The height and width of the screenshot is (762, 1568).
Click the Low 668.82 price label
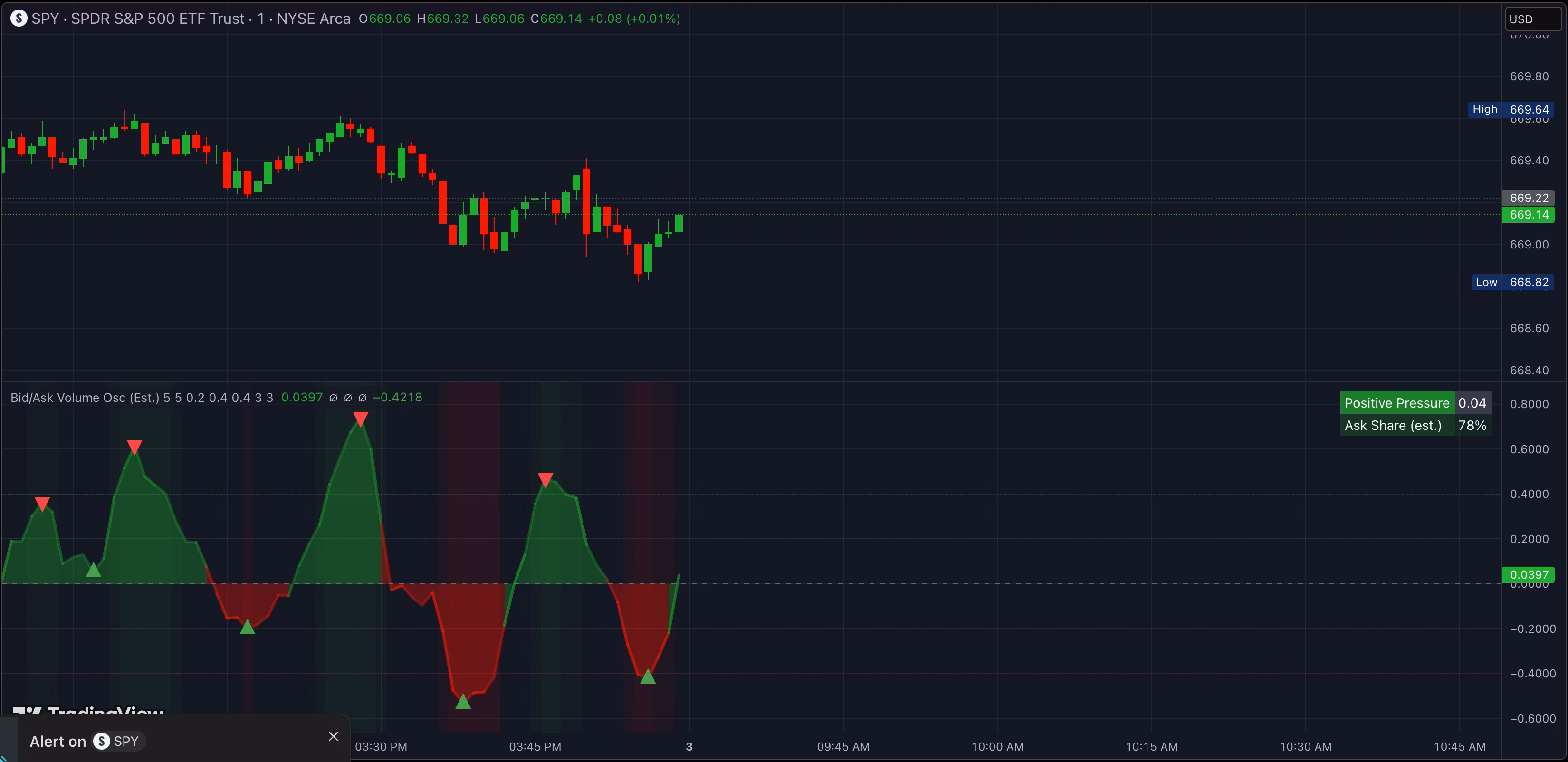click(x=1512, y=282)
